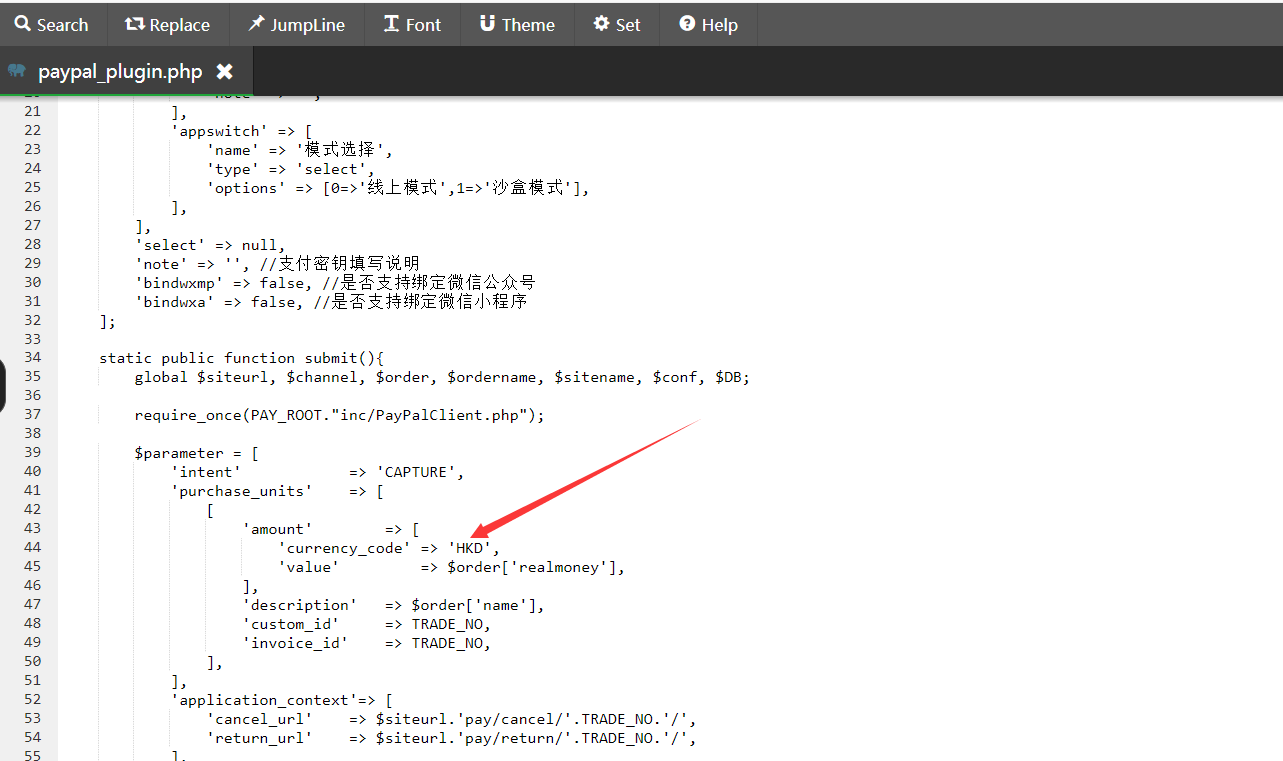Close the paypal_plugin.php tab

[x=225, y=71]
